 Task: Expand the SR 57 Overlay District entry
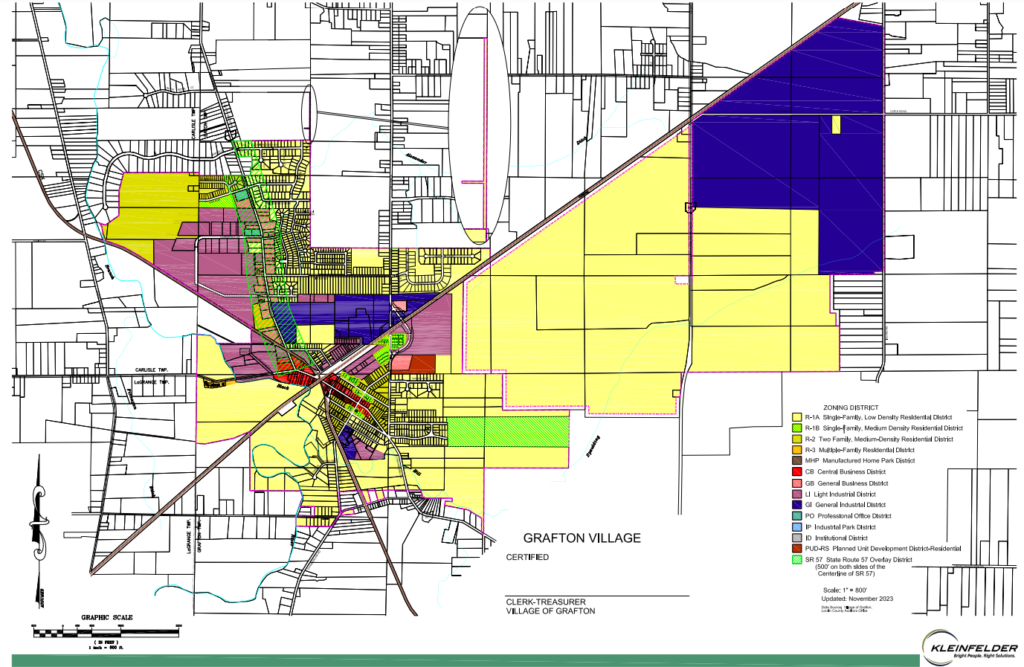[x=796, y=560]
